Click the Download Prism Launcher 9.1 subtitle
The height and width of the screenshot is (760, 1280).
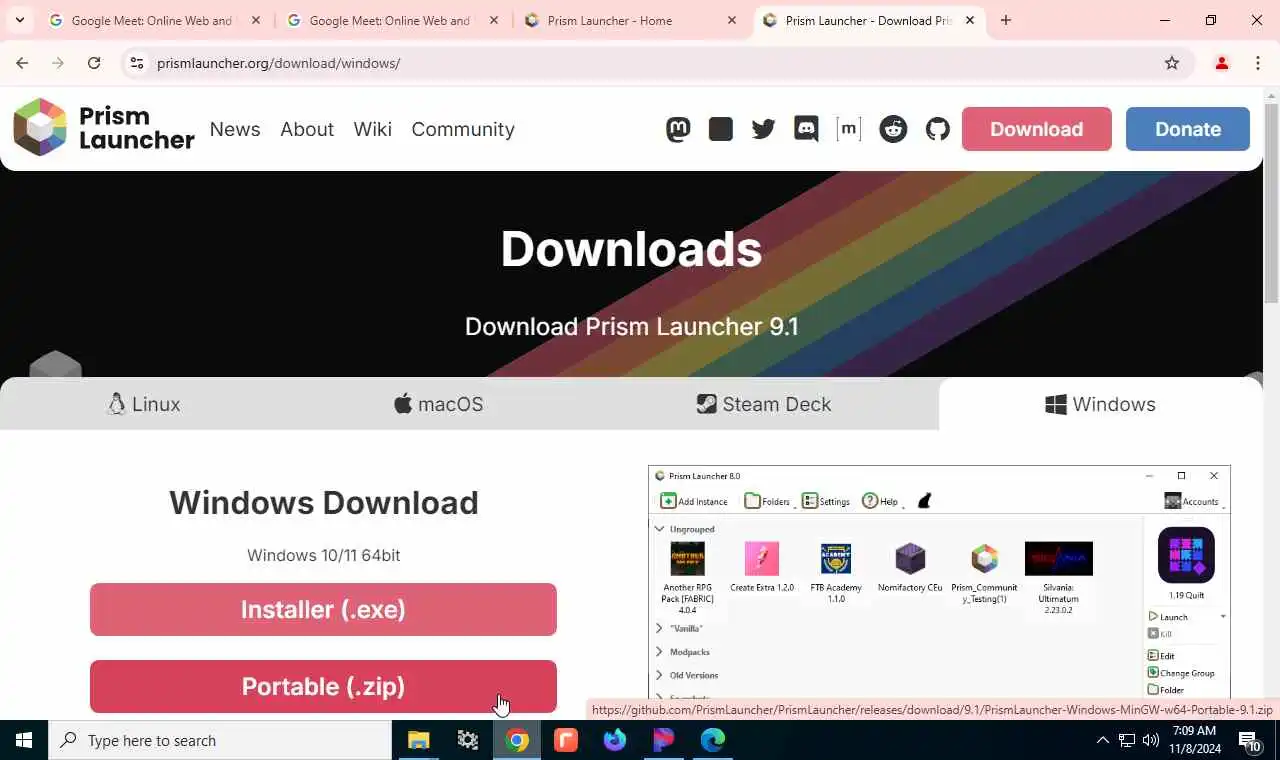[x=631, y=326]
